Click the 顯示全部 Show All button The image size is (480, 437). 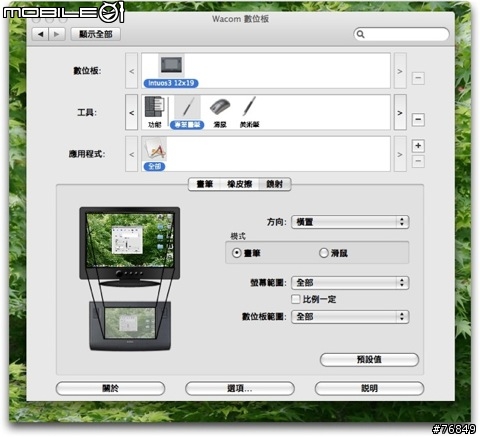click(x=96, y=34)
